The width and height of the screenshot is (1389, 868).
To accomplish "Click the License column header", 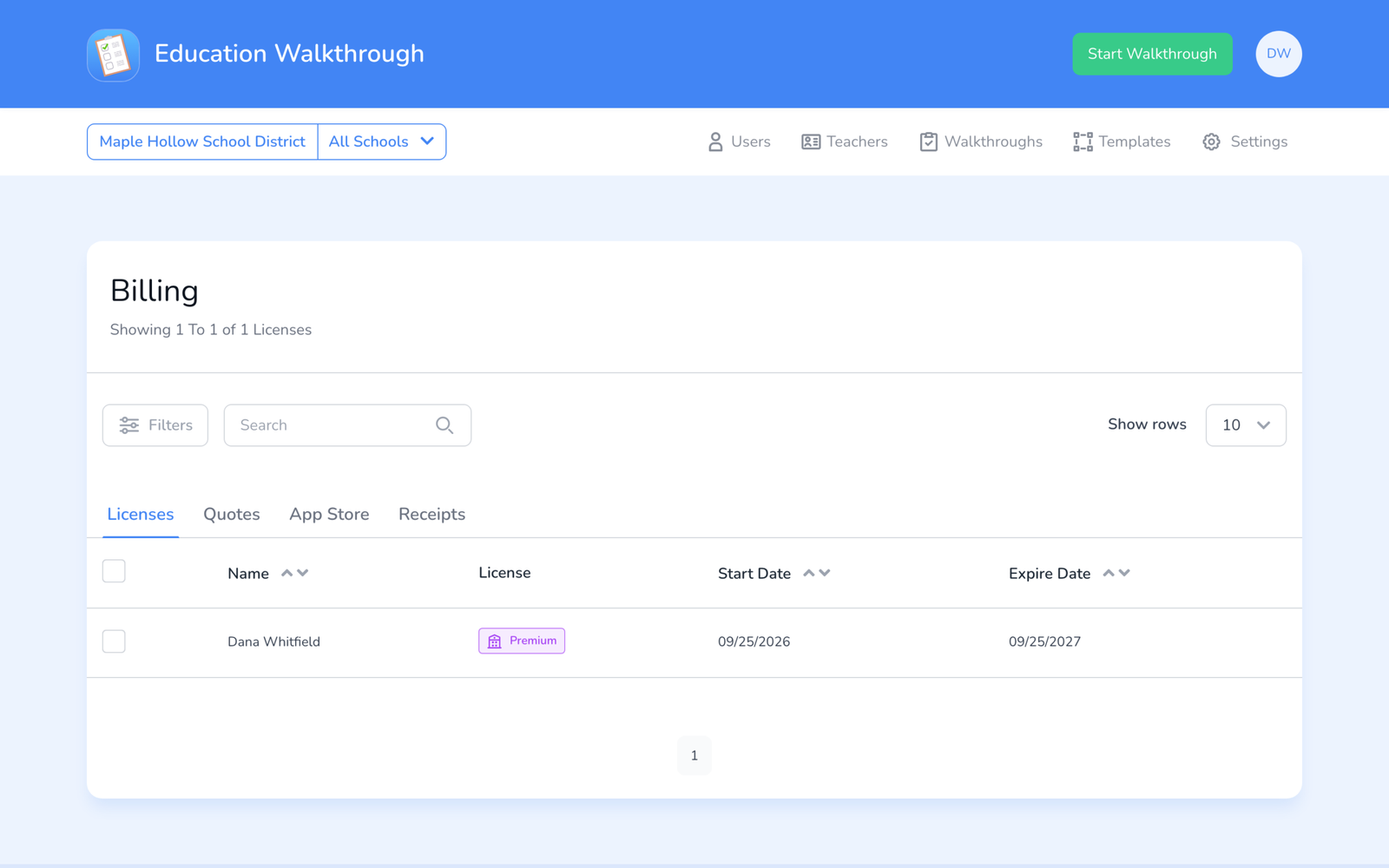I will [504, 573].
